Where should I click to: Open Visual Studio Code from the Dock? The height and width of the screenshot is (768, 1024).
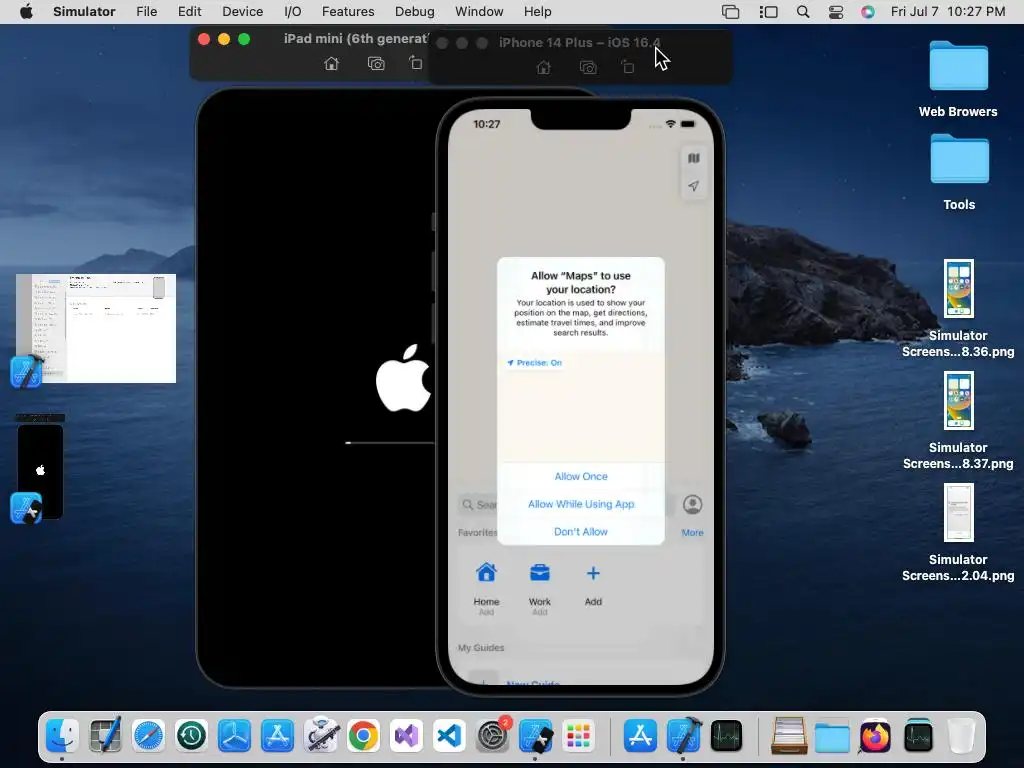coord(449,736)
